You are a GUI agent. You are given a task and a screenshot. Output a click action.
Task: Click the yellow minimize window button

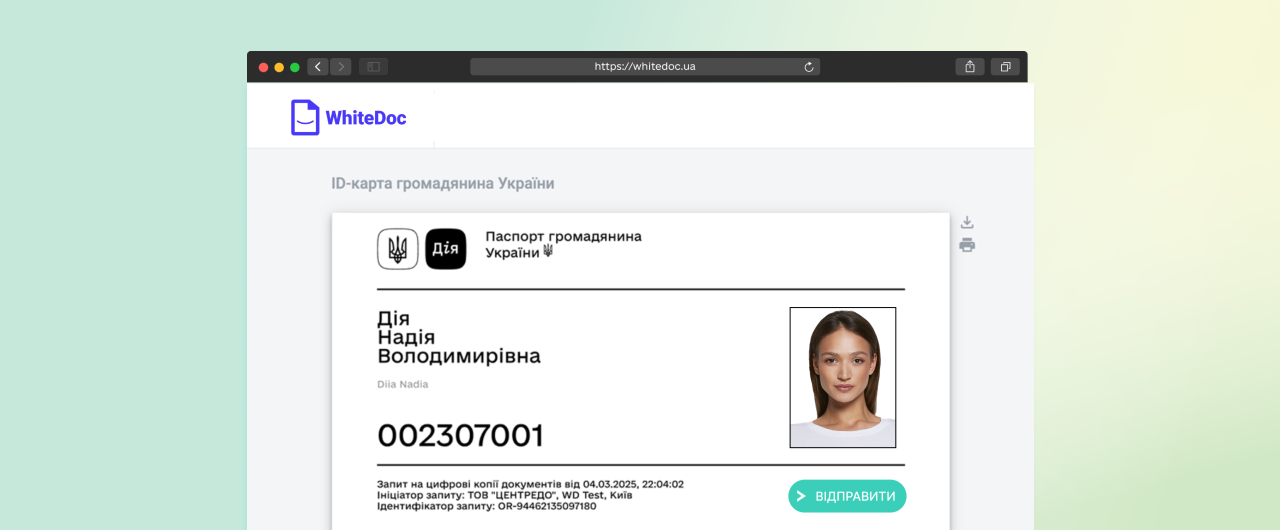point(279,67)
